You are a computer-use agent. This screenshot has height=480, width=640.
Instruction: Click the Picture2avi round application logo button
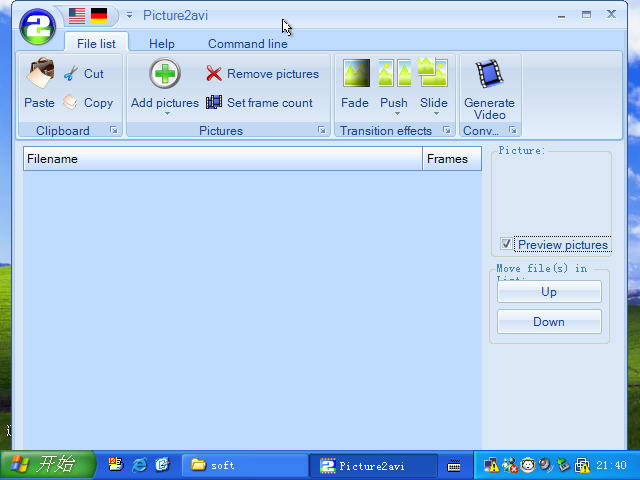(x=38, y=27)
